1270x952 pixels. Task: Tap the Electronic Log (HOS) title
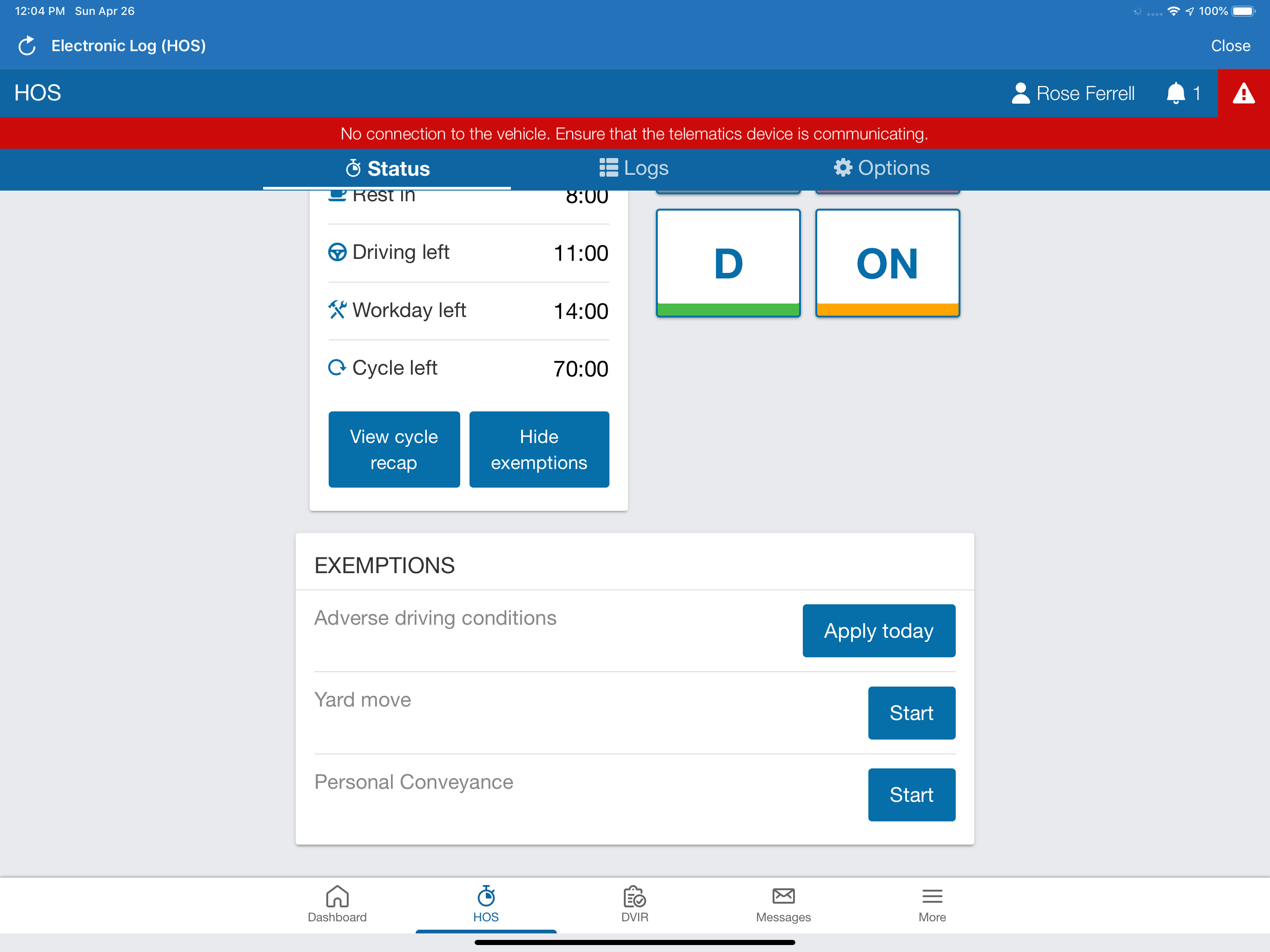pyautogui.click(x=129, y=46)
